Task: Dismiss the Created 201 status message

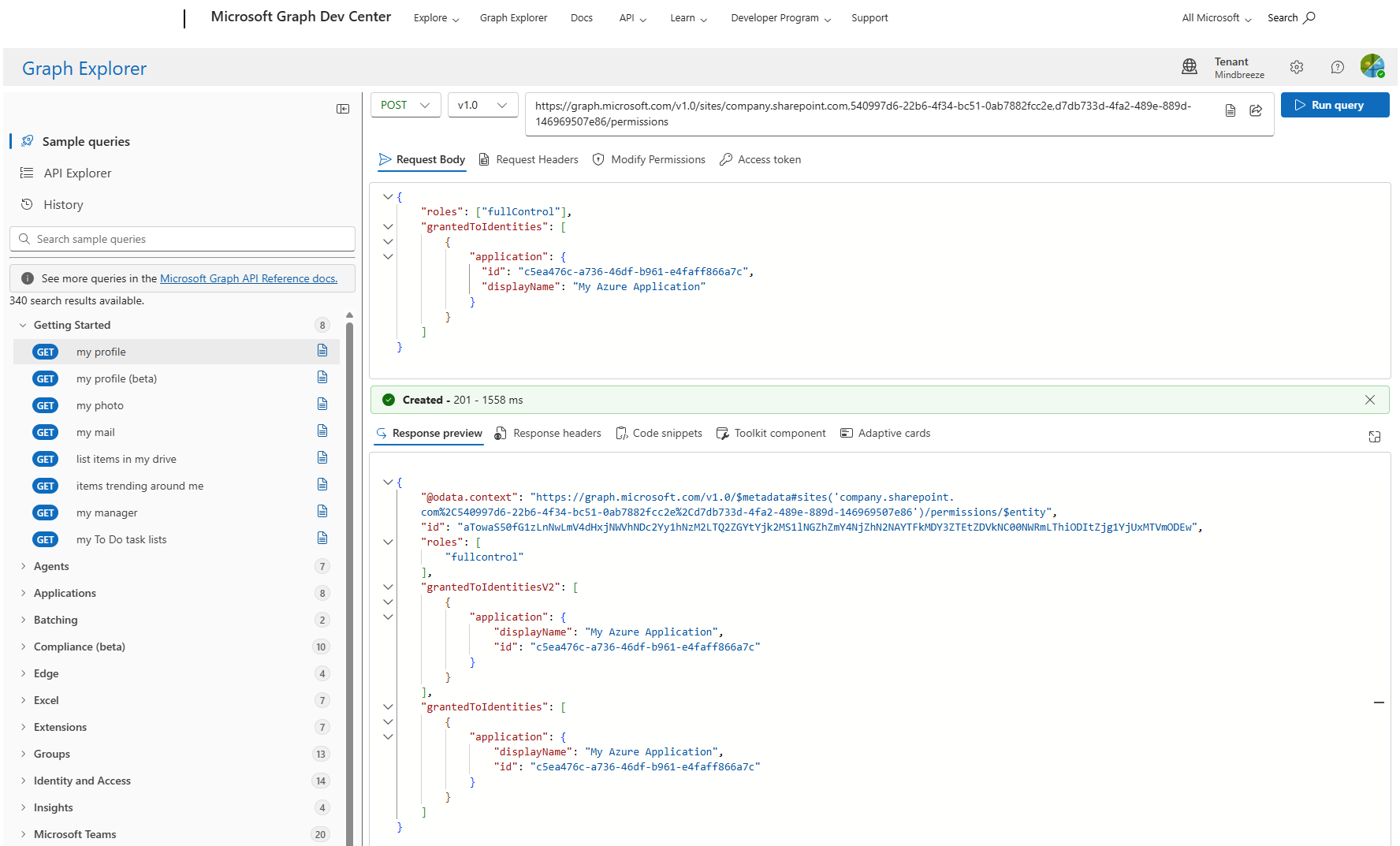Action: (x=1370, y=400)
